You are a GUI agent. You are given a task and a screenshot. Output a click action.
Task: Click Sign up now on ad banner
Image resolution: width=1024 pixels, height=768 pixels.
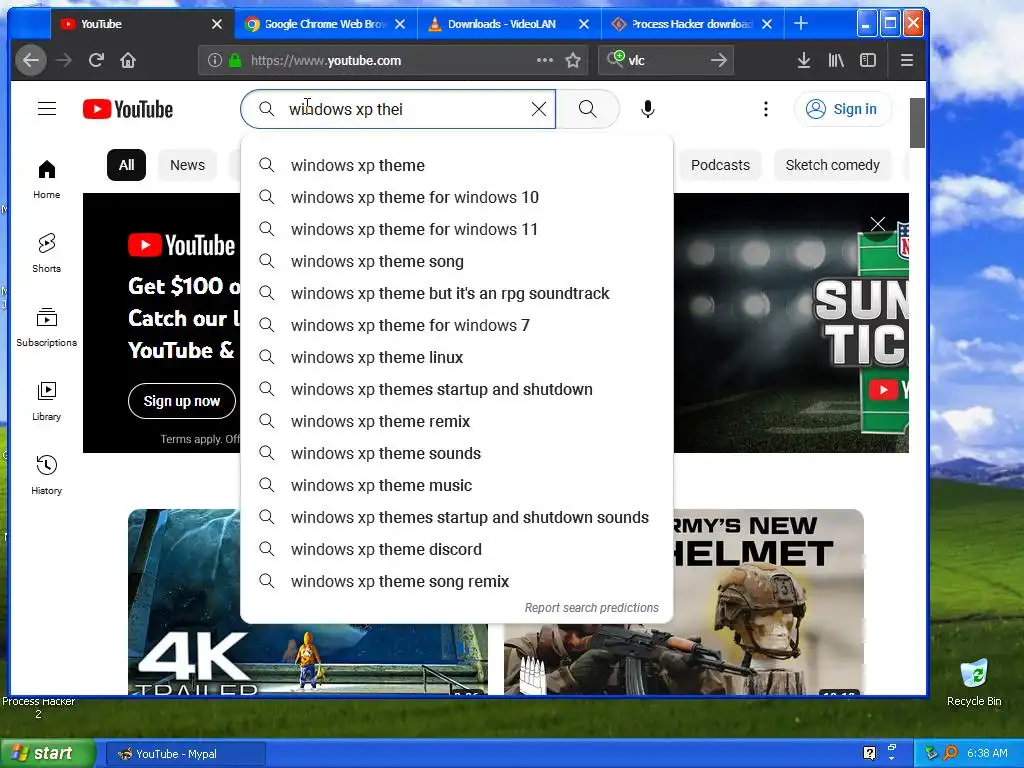(x=182, y=401)
